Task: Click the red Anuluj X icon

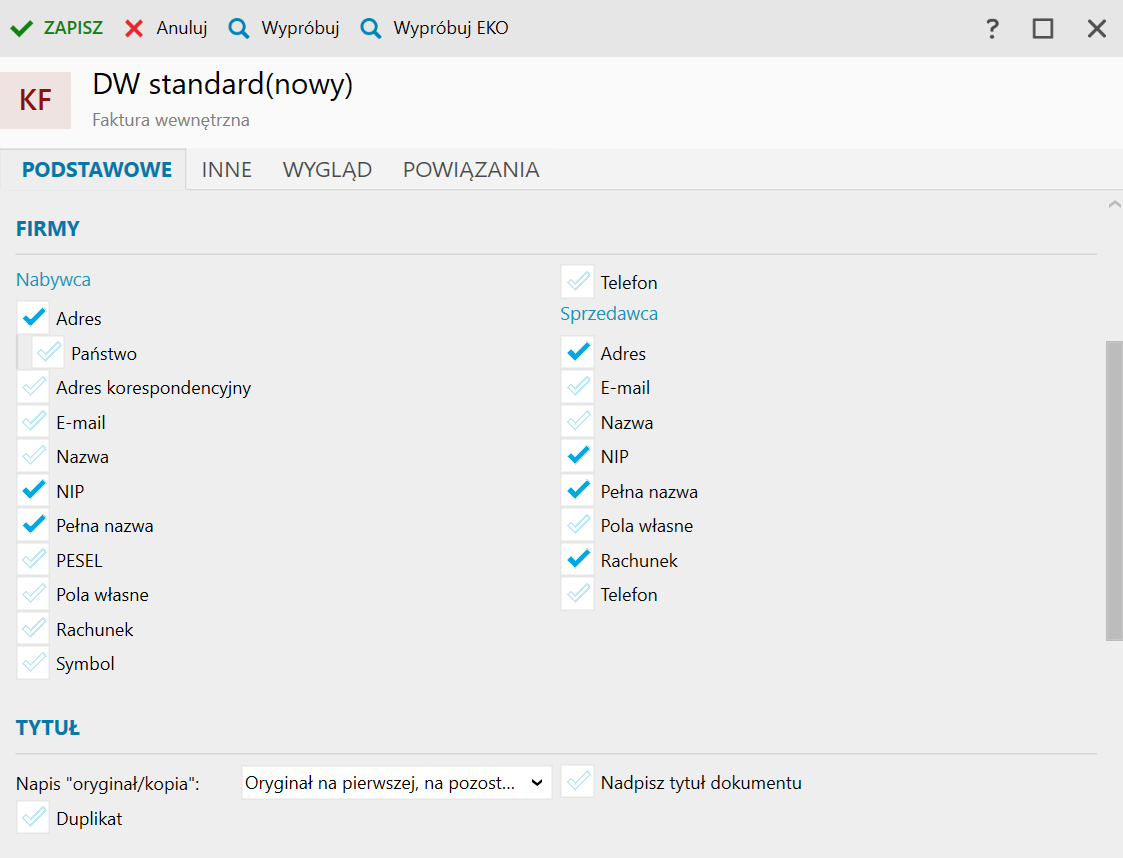Action: click(134, 29)
